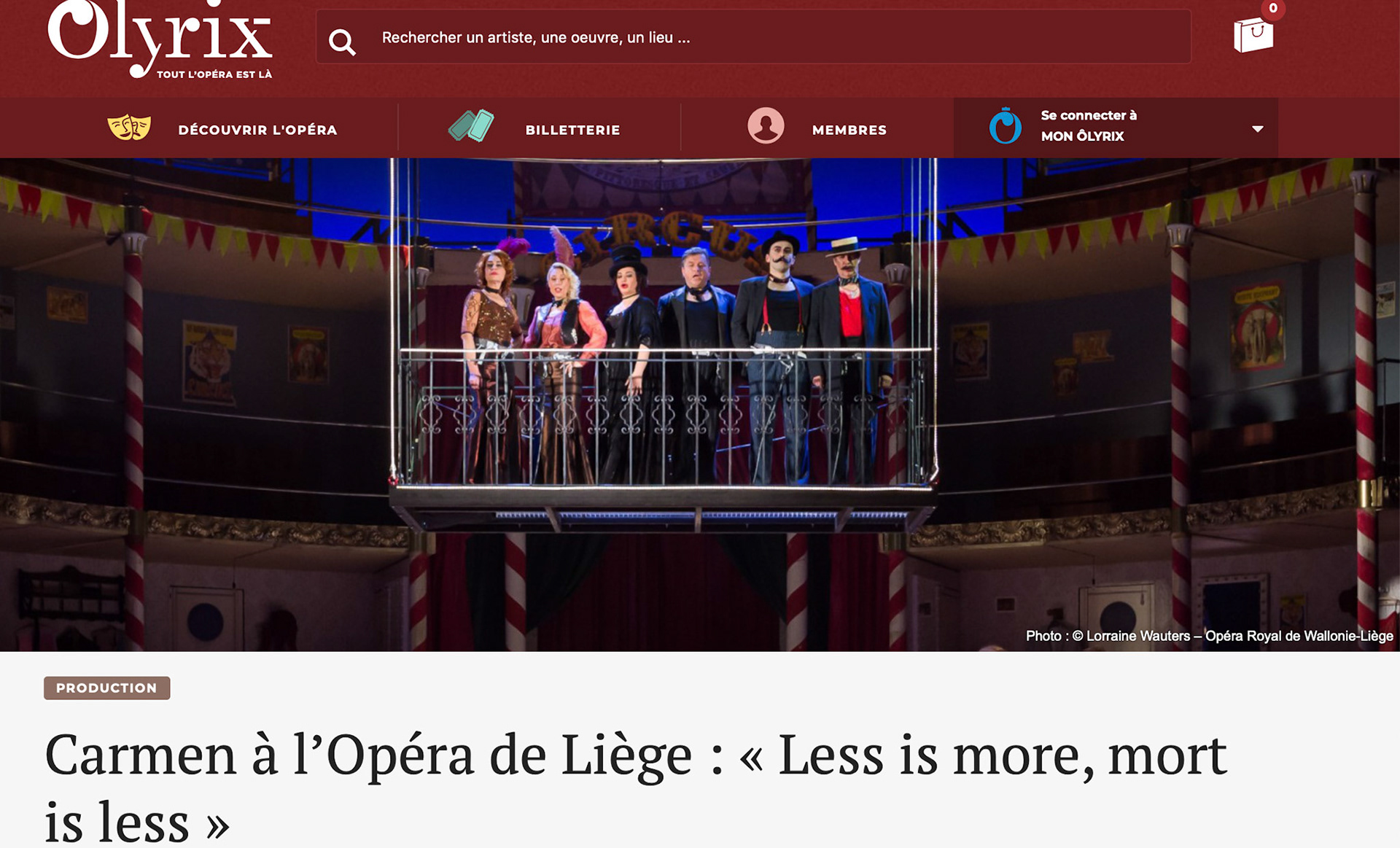The image size is (1400, 848).
Task: Open the shopping bag cart icon
Action: tap(1253, 34)
